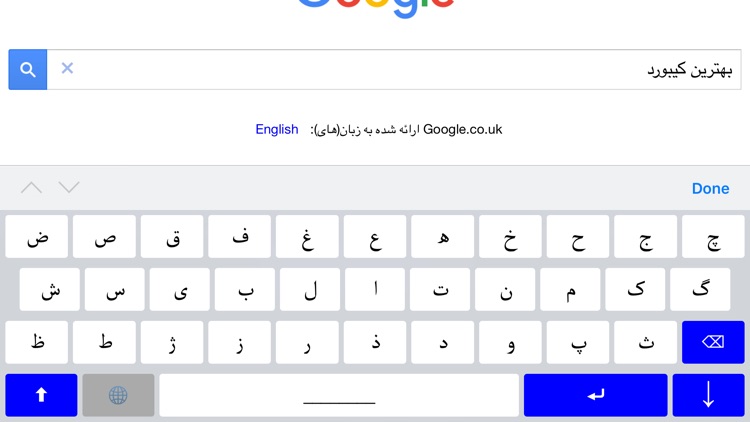Hide keyboard with the down arrow key

click(708, 395)
